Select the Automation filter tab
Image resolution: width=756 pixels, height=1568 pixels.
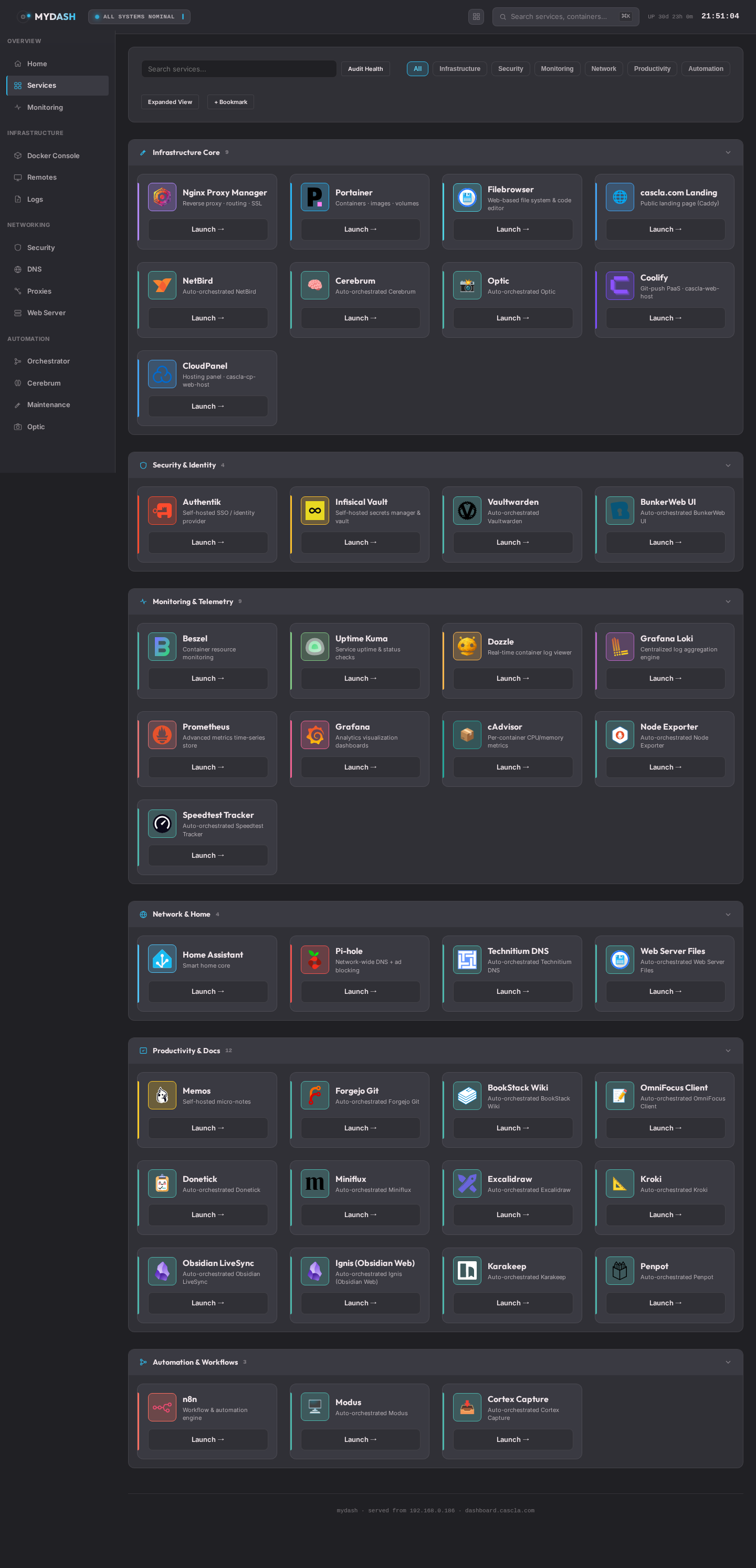pyautogui.click(x=706, y=69)
